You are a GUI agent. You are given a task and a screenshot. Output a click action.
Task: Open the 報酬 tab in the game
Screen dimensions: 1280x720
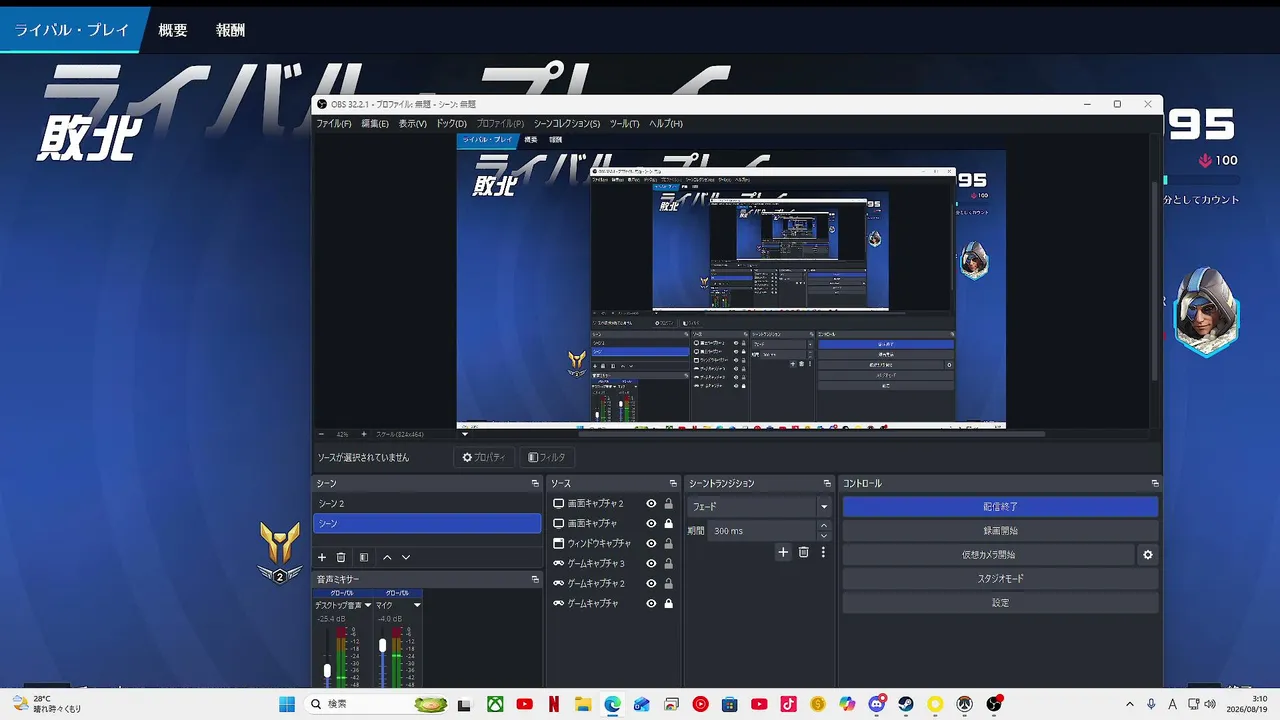230,30
